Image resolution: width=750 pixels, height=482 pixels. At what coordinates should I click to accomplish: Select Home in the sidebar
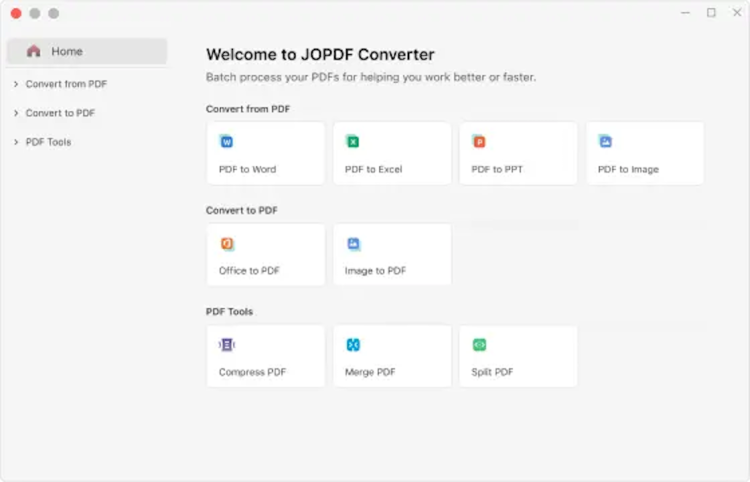(x=67, y=51)
